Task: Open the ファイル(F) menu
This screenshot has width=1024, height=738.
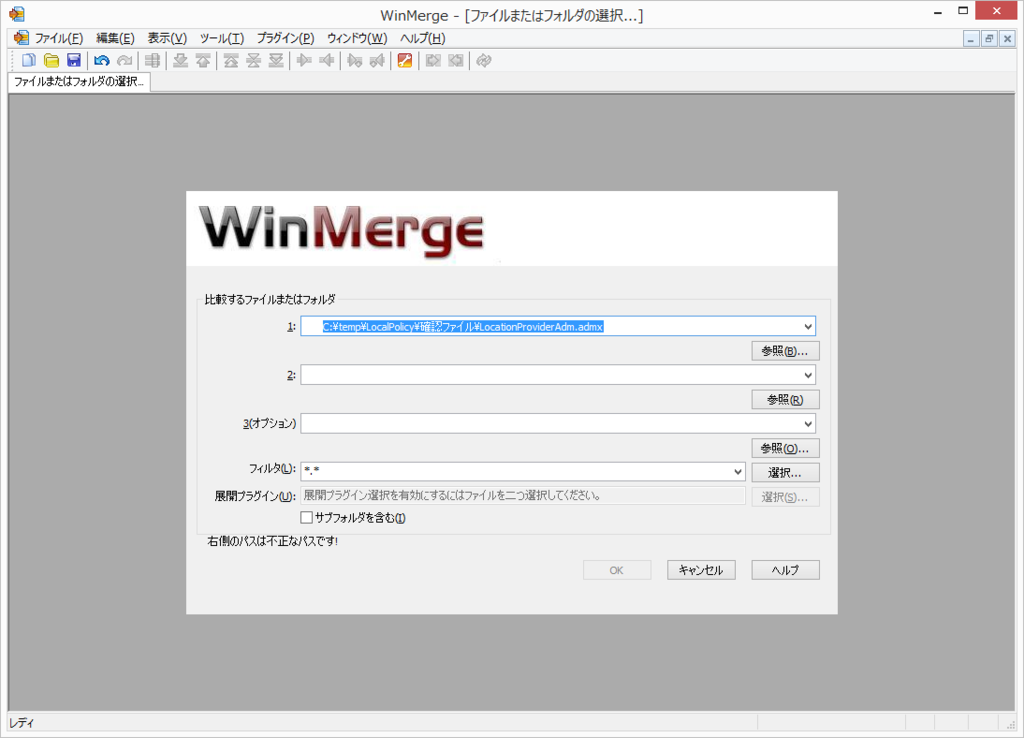Action: tap(59, 39)
